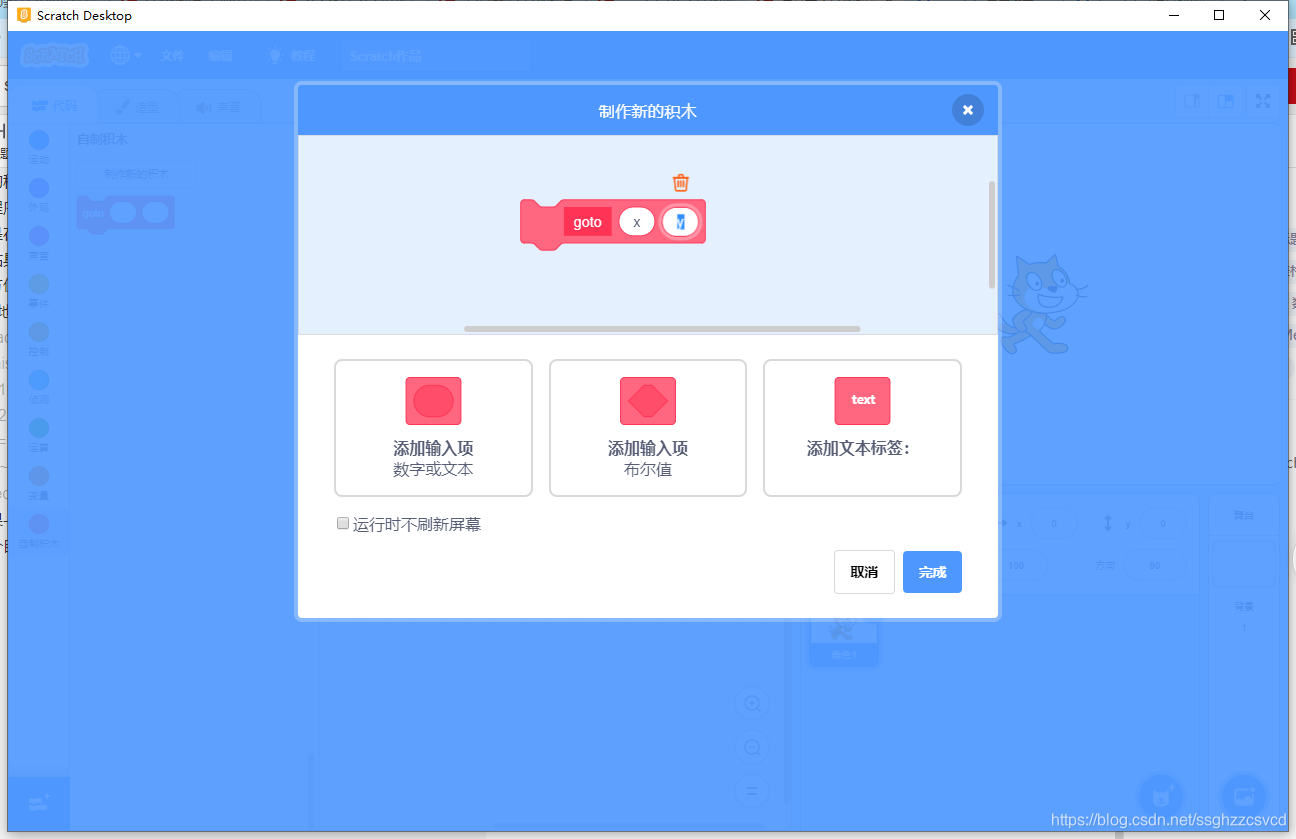Click the horizontal scrollbar in block preview
This screenshot has width=1296, height=839.
coord(662,328)
